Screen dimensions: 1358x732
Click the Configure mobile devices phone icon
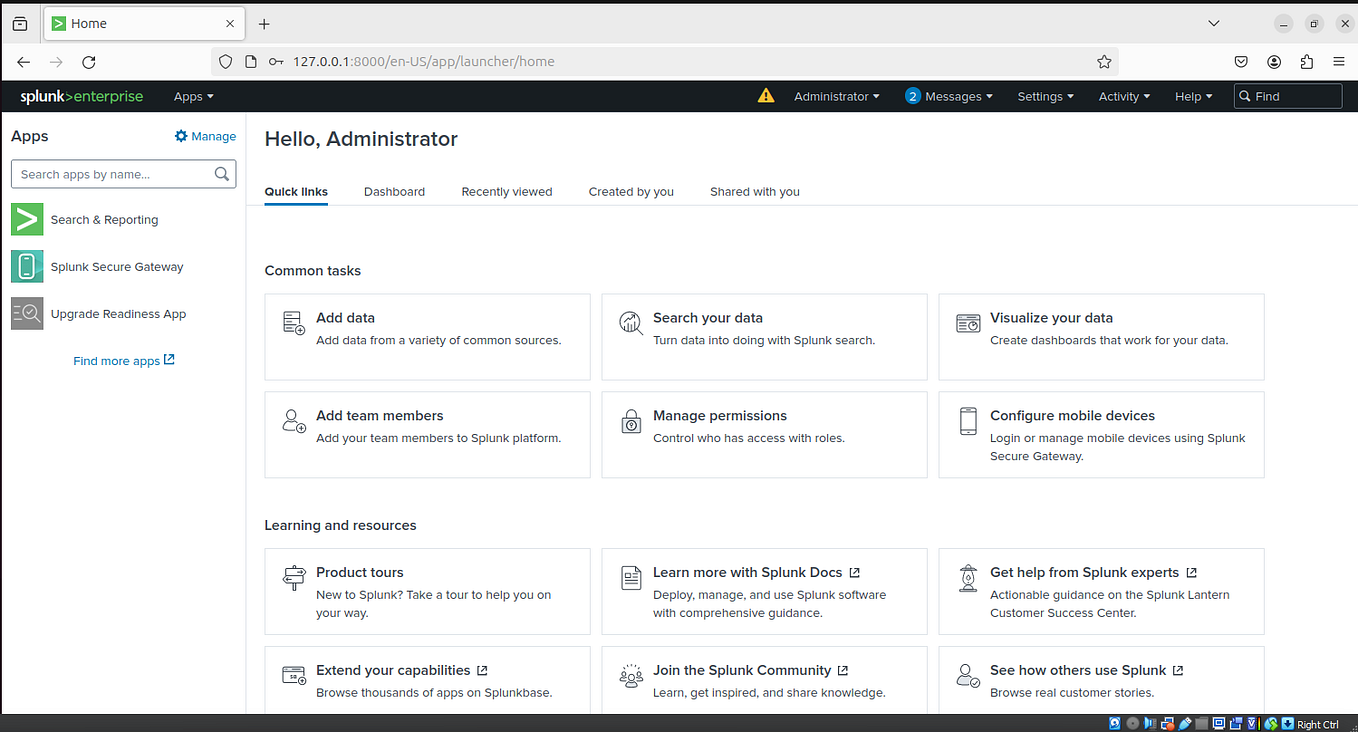[x=967, y=421]
